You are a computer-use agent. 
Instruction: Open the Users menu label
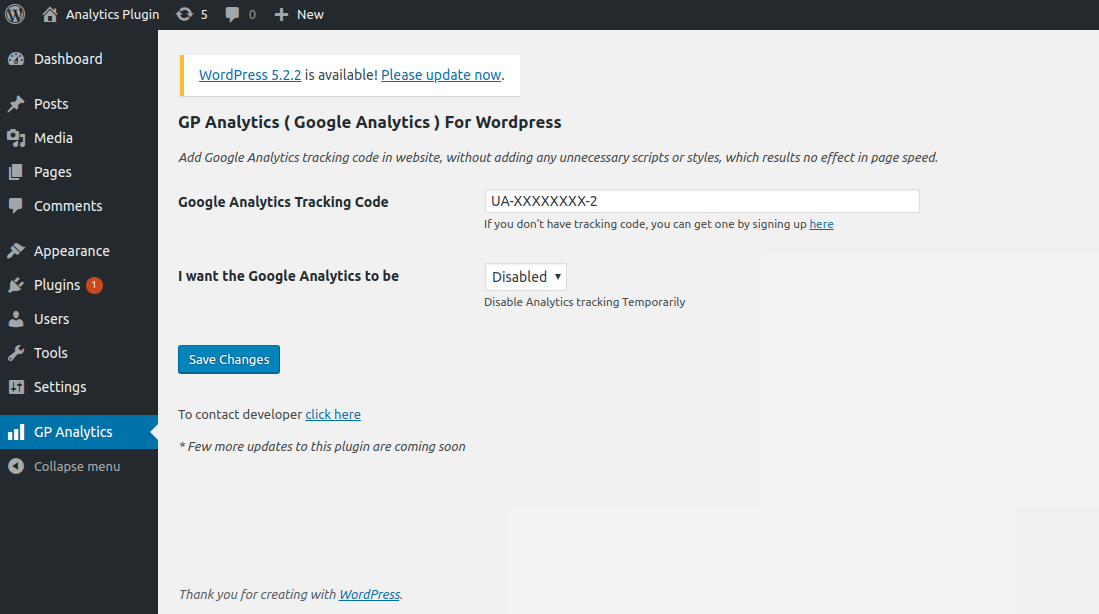pos(52,319)
